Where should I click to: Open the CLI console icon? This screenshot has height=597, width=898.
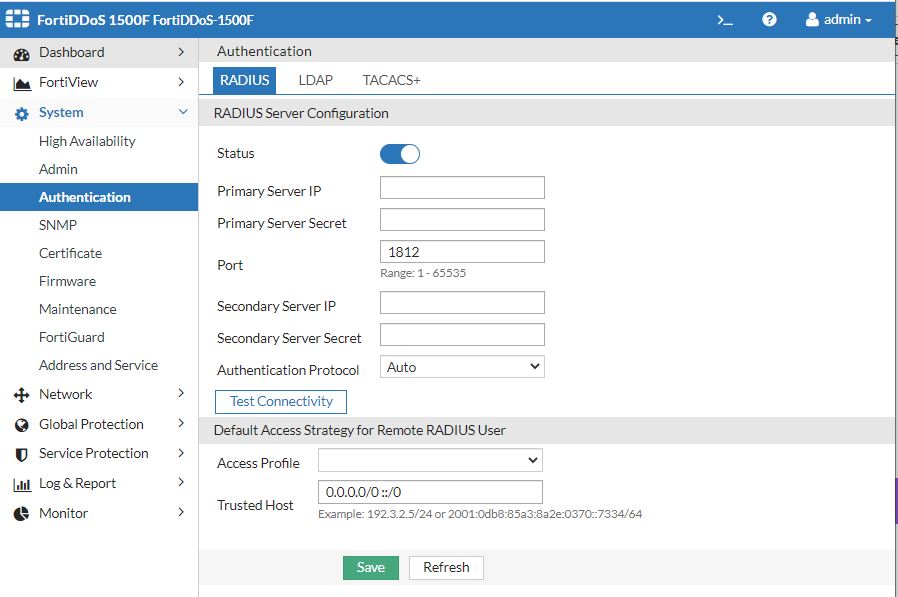tap(724, 20)
